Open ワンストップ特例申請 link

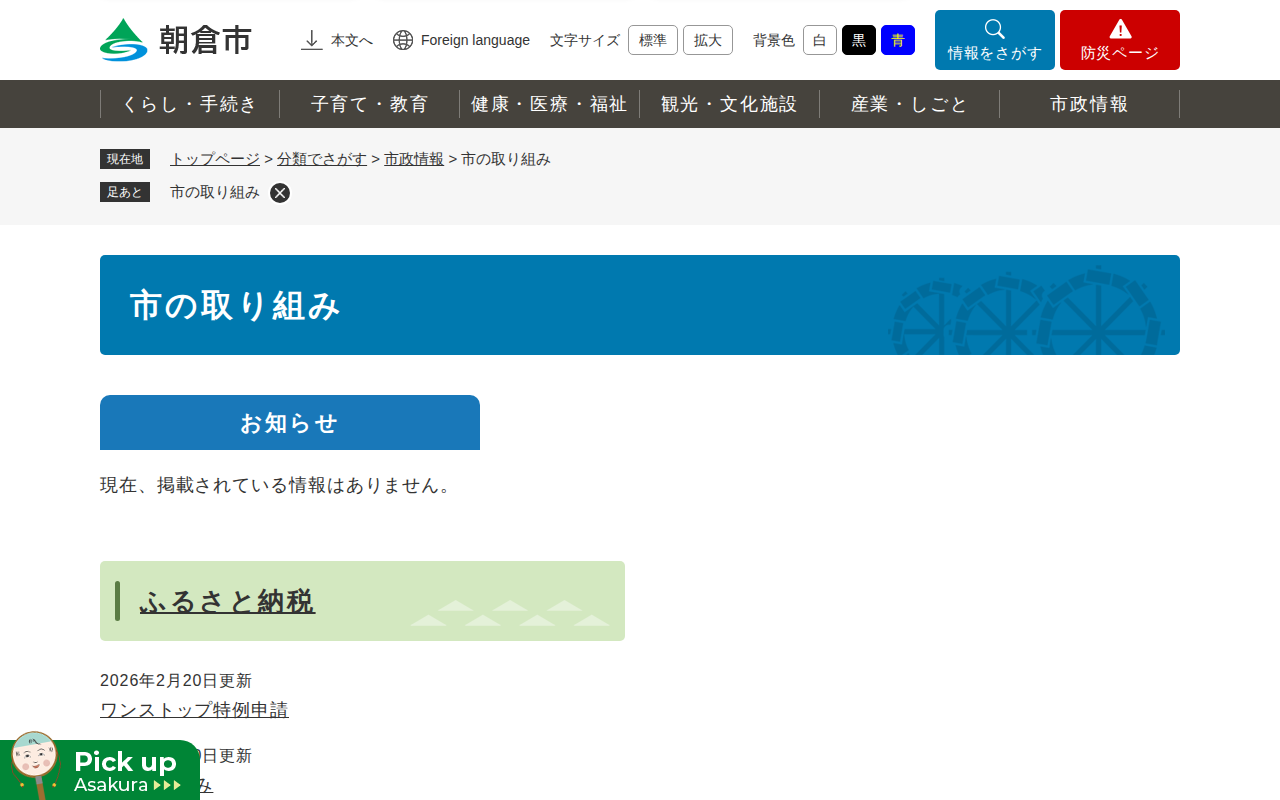(x=194, y=710)
